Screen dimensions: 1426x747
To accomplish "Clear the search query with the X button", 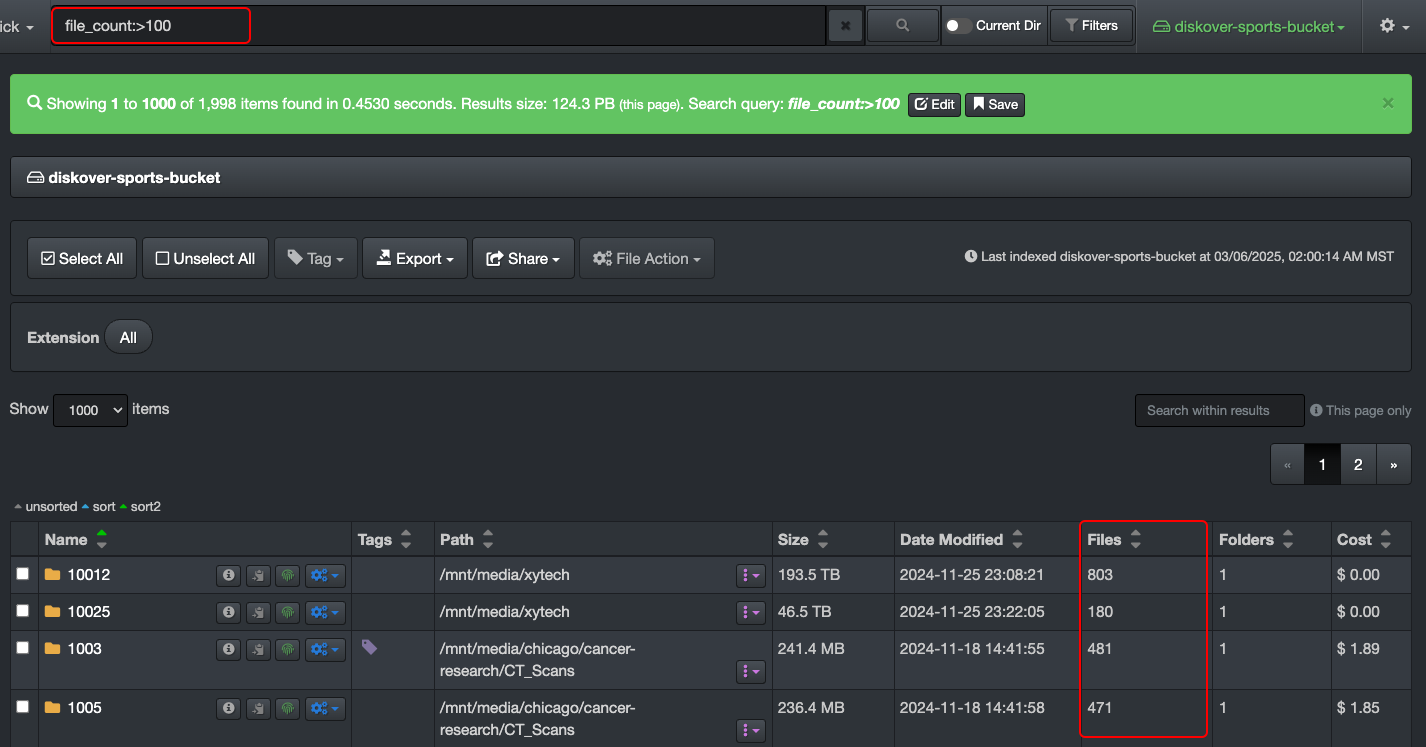I will point(845,26).
